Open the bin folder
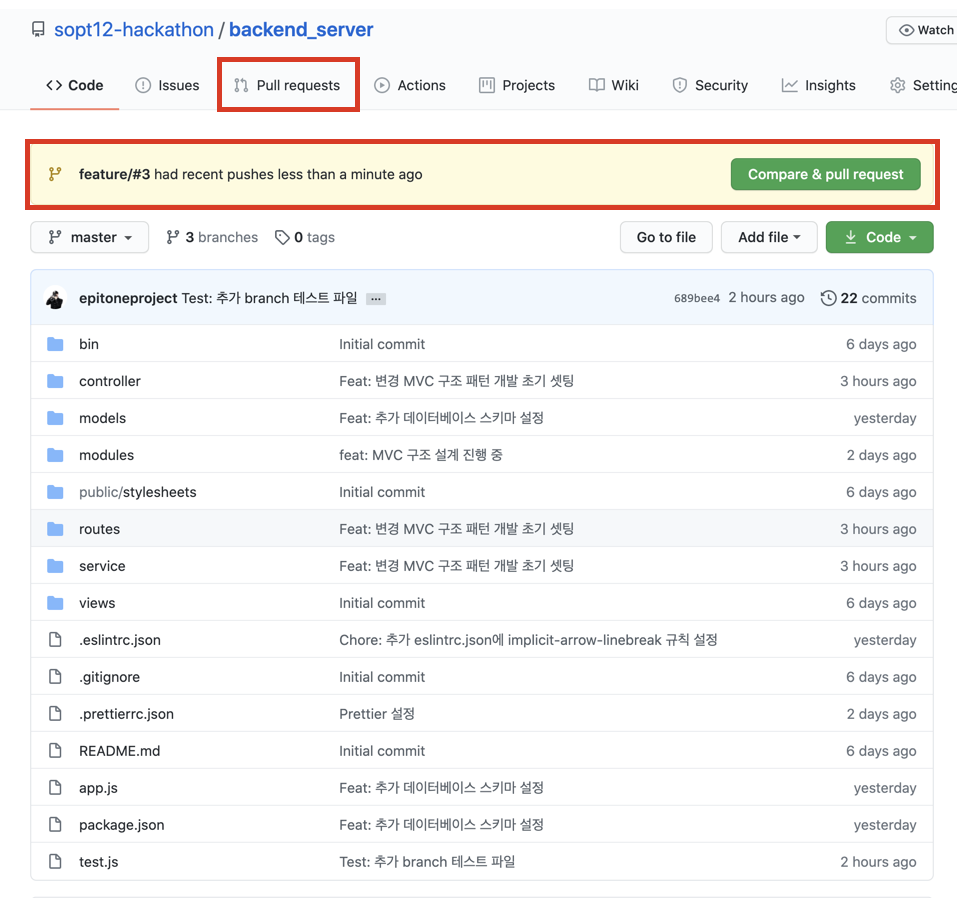This screenshot has height=898, width=970. pos(88,344)
